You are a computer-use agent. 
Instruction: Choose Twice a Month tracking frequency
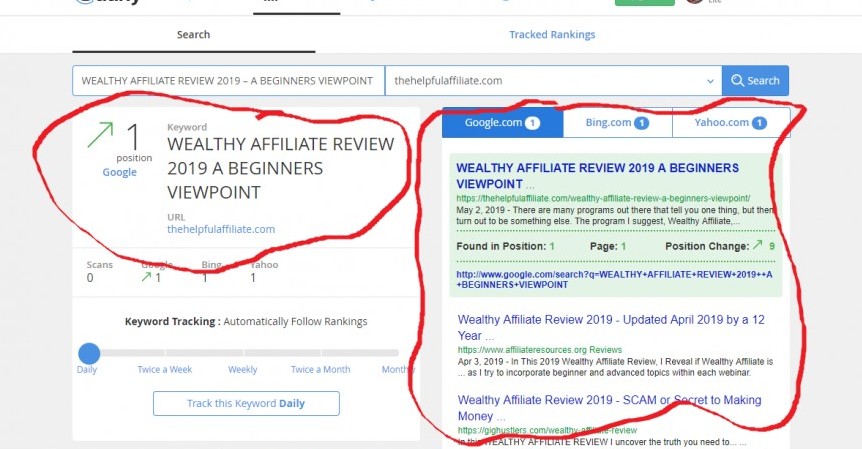321,369
